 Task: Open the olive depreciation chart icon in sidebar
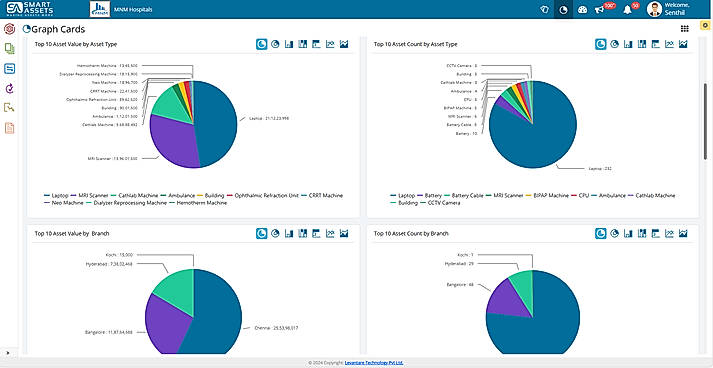[x=9, y=108]
